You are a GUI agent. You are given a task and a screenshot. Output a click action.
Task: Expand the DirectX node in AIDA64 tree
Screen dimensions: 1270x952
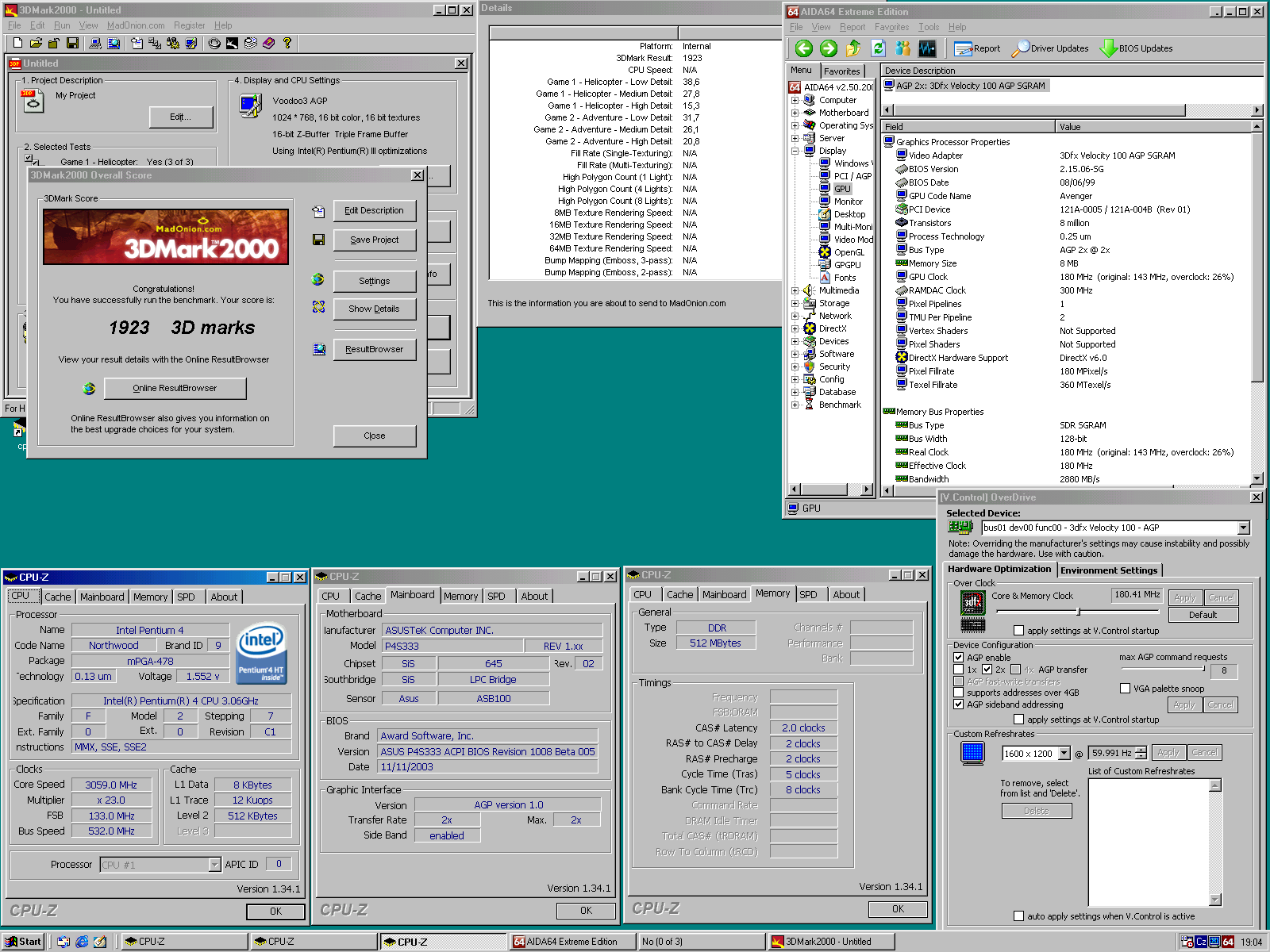click(795, 328)
